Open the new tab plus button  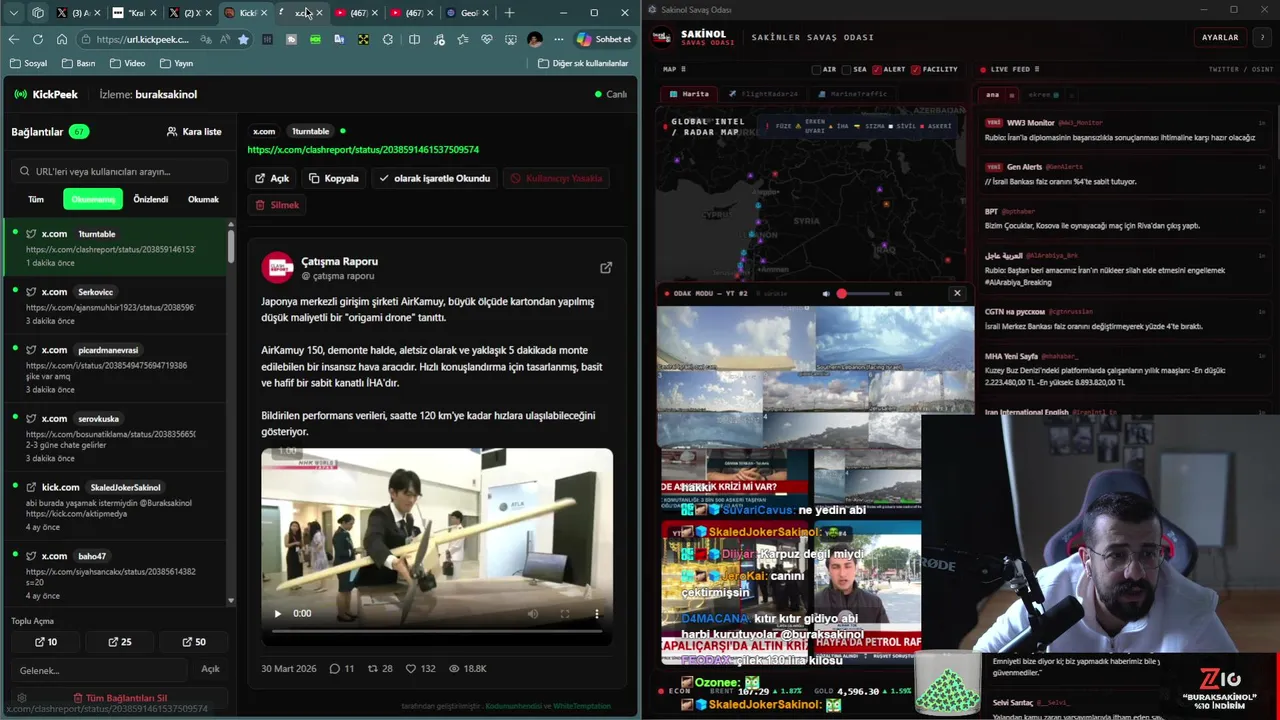[509, 13]
